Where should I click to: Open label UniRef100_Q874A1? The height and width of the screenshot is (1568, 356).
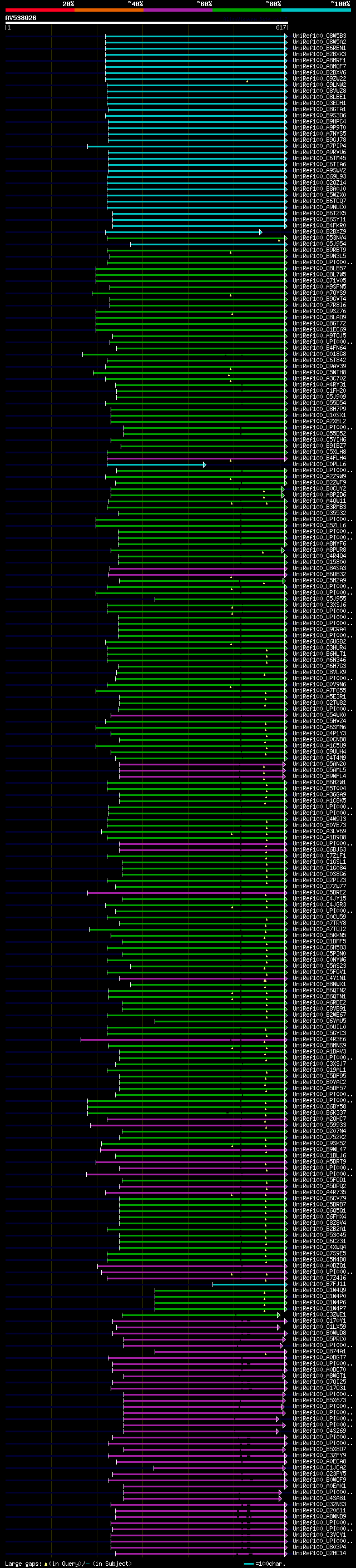click(x=319, y=1351)
